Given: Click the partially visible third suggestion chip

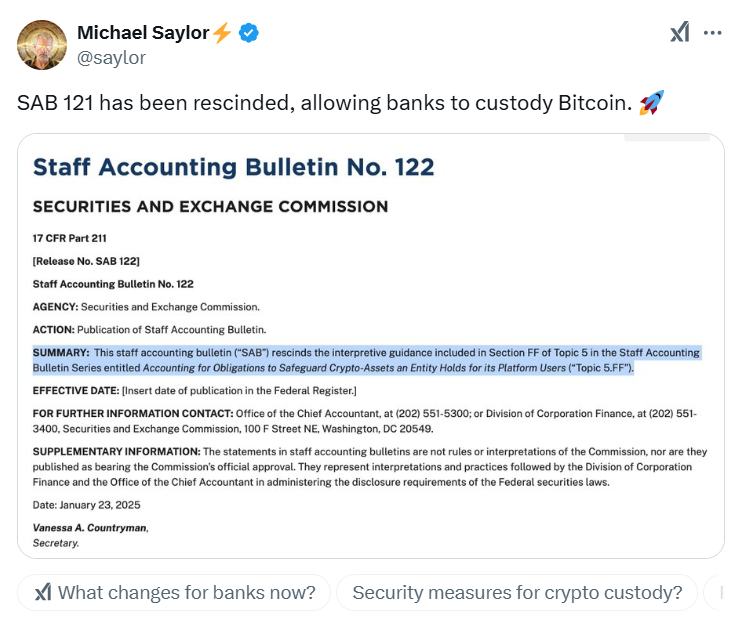Looking at the screenshot, I should 716,593.
